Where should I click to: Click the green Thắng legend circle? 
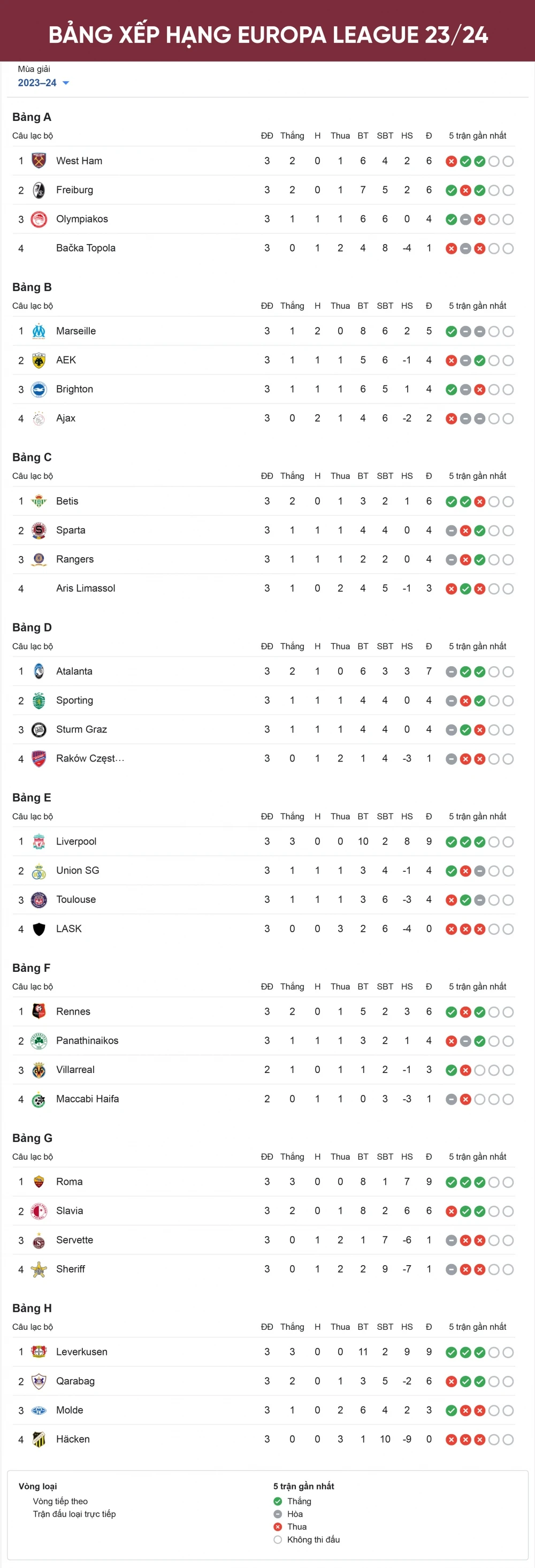(277, 1502)
